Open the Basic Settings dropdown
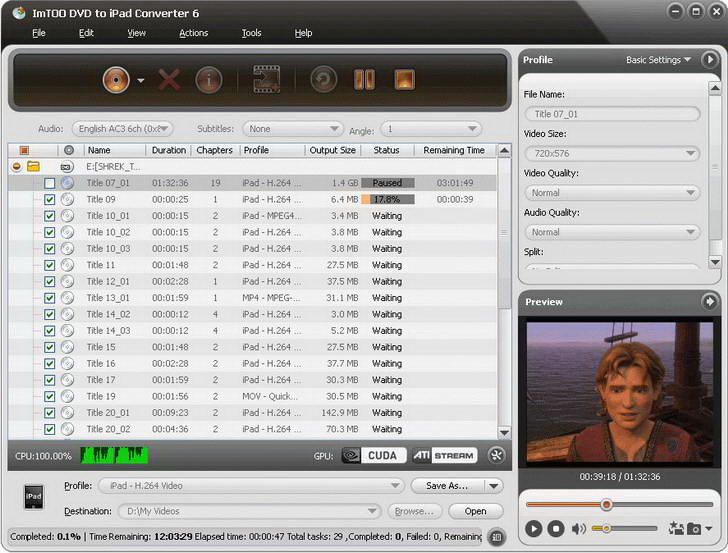This screenshot has height=553, width=728. (658, 60)
